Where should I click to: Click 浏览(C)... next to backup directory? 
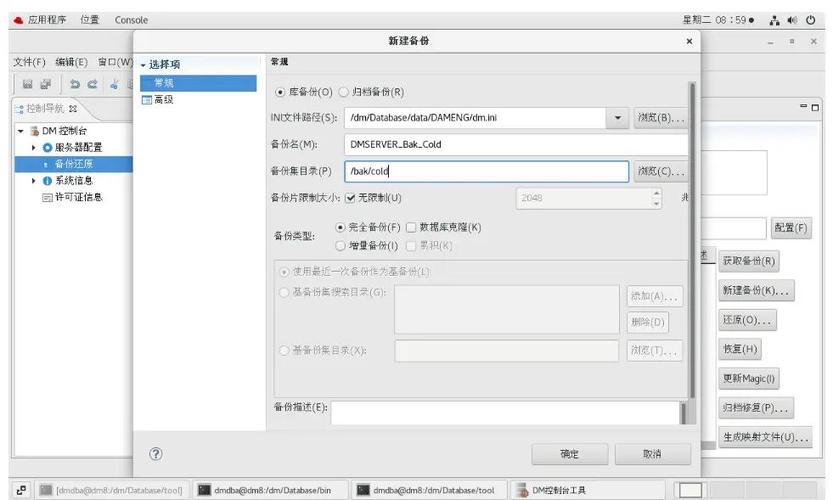pyautogui.click(x=661, y=171)
